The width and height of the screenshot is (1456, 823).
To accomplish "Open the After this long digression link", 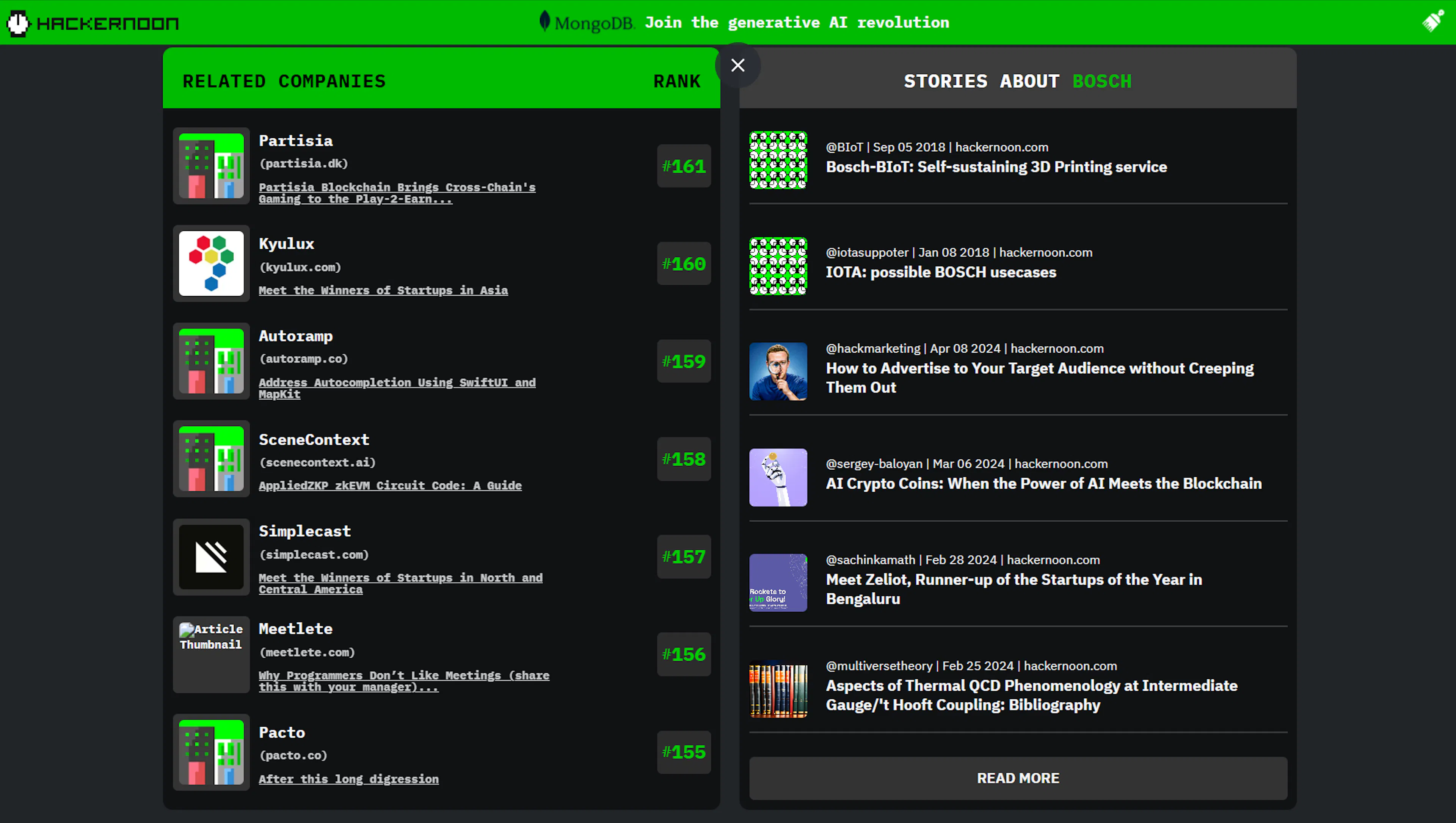I will (349, 779).
